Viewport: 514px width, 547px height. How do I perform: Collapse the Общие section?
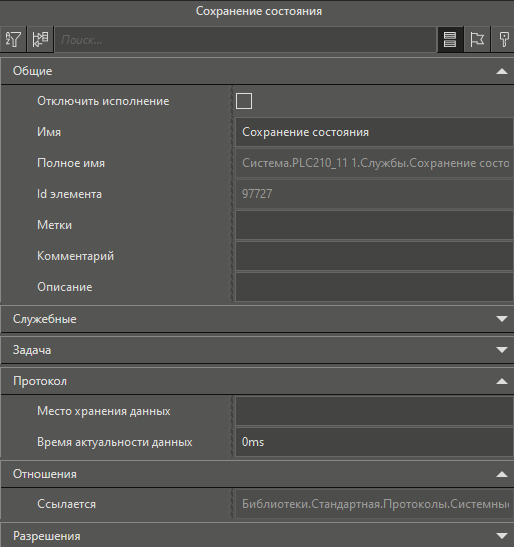[x=257, y=71]
